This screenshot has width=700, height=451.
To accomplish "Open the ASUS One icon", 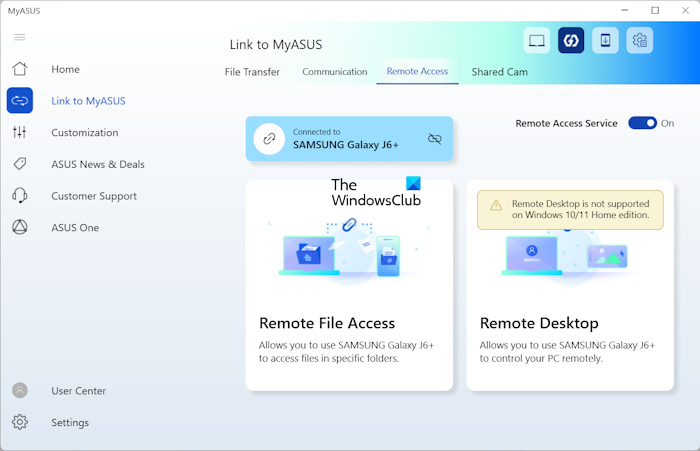I will [20, 228].
